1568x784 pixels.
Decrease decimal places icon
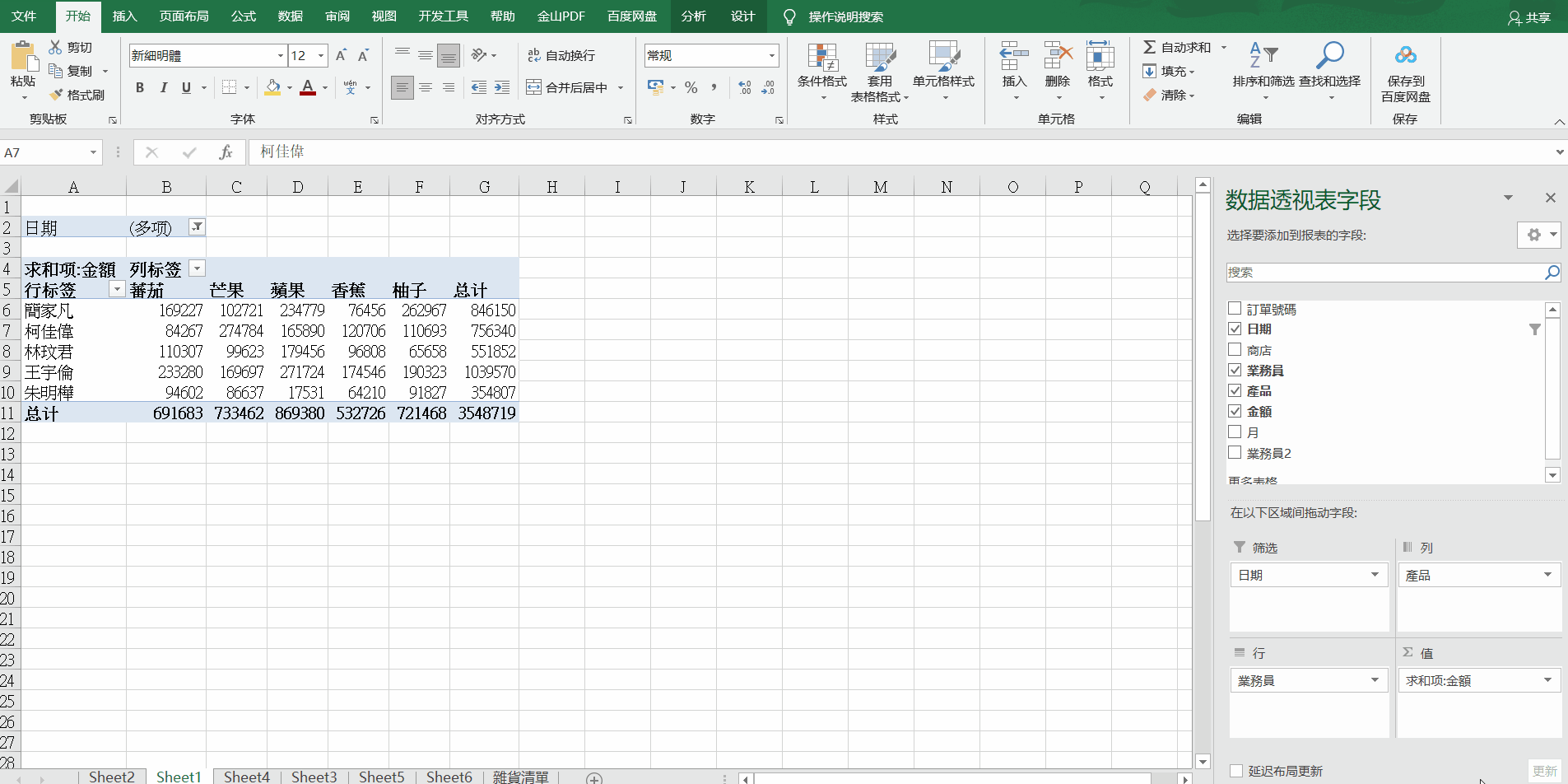pyautogui.click(x=768, y=87)
